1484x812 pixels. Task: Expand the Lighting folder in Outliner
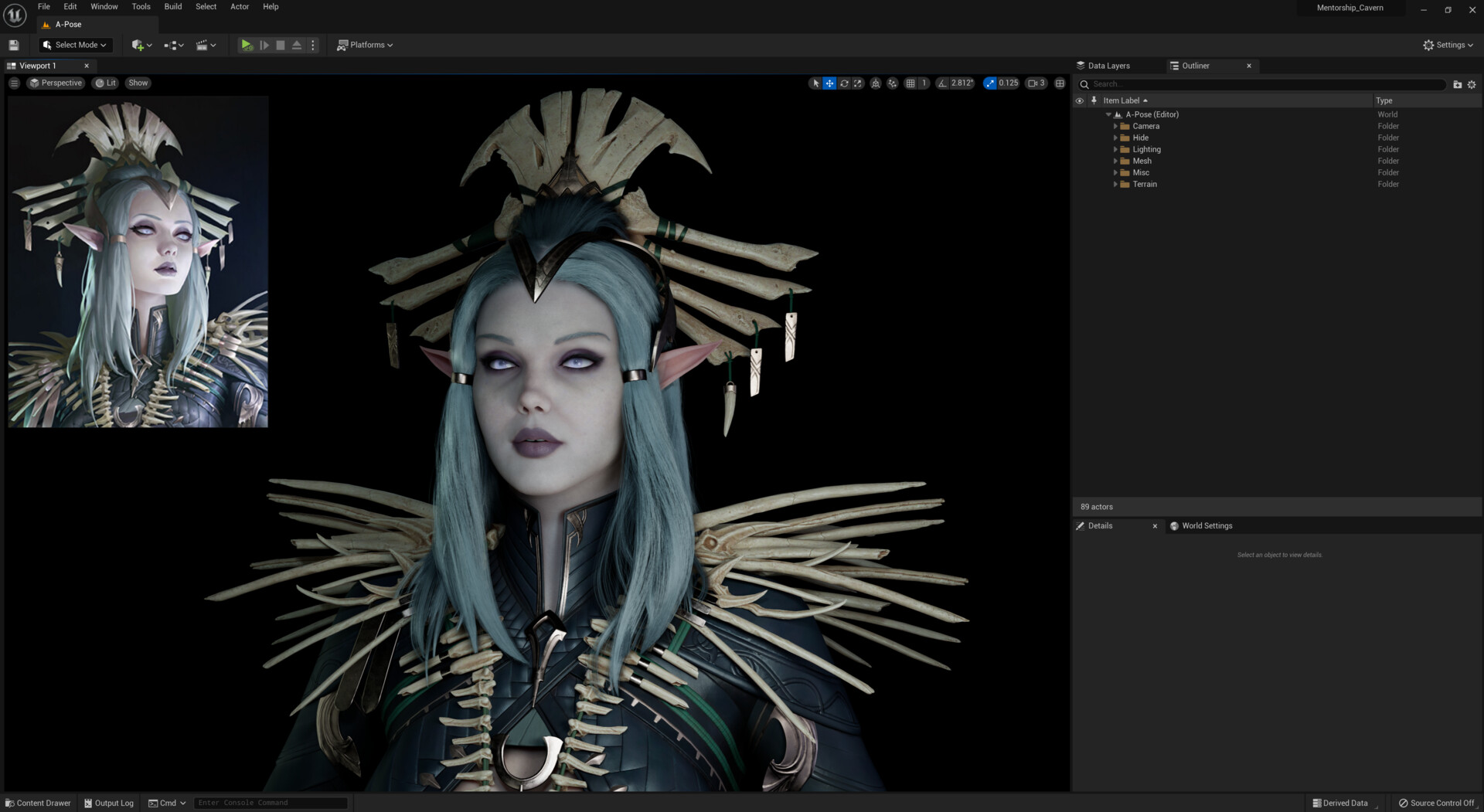[1115, 150]
